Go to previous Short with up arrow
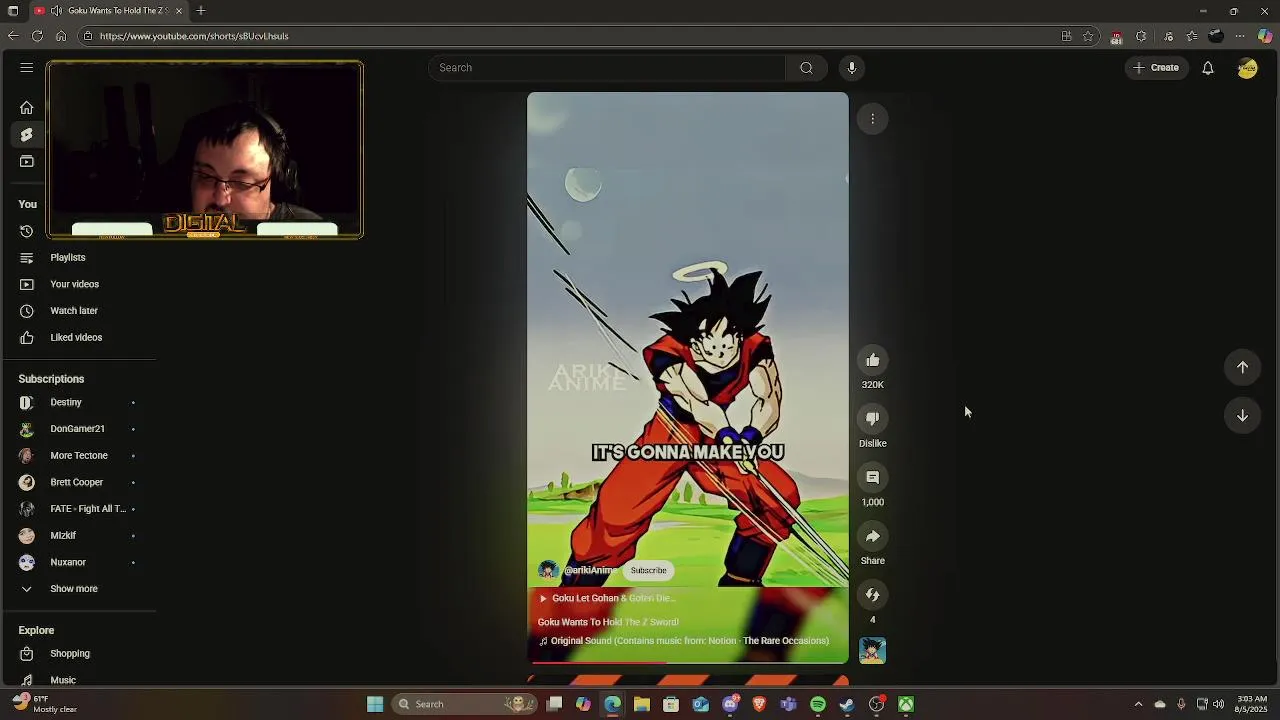1280x720 pixels. click(1242, 367)
